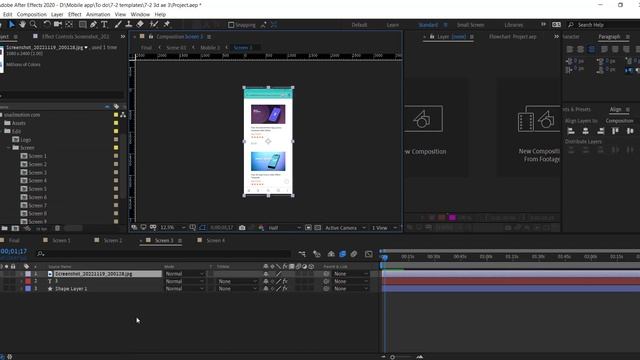
Task: Open the Composition menu
Action: 31,14
